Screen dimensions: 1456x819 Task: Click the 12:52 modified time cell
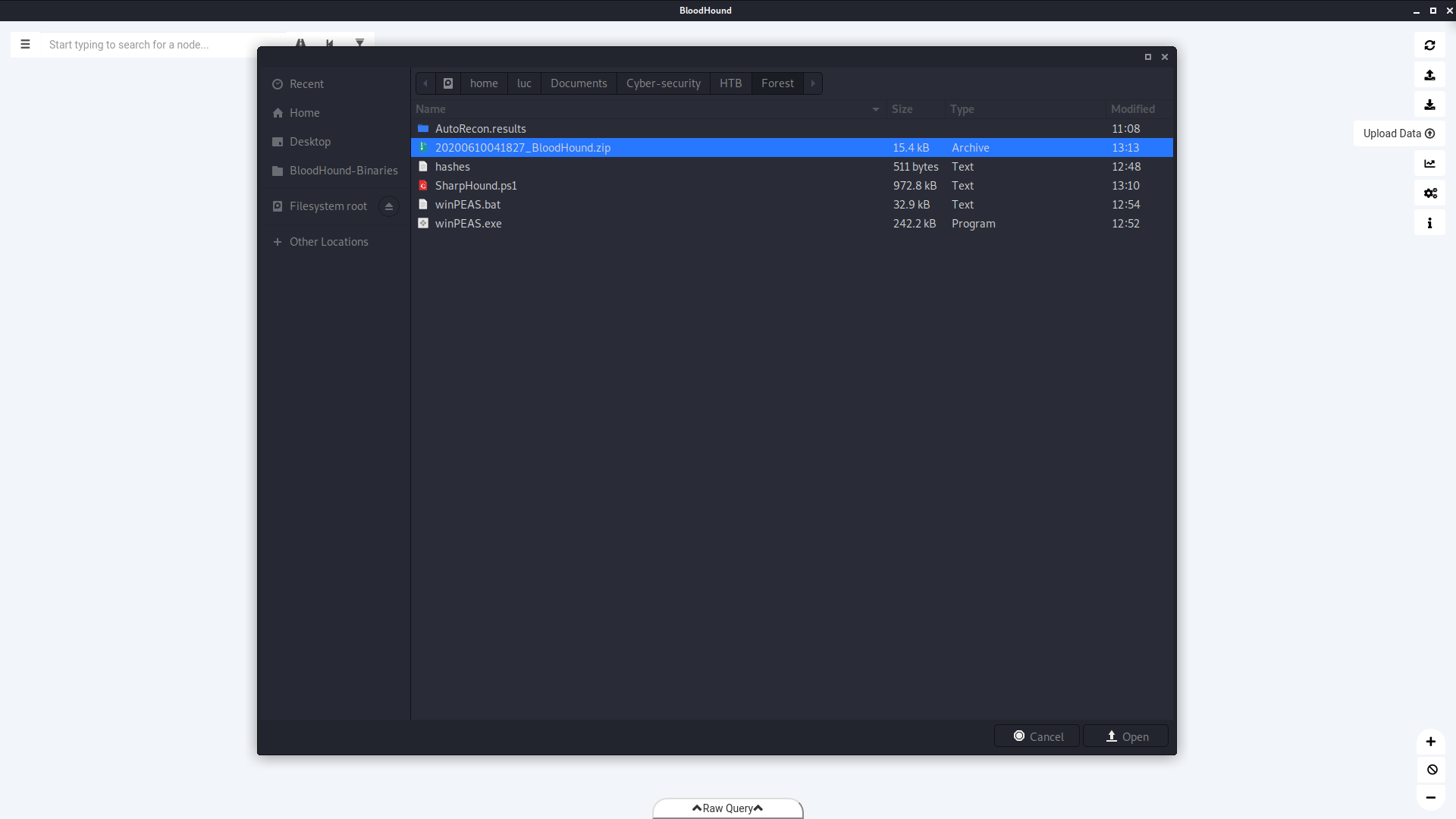pyautogui.click(x=1125, y=224)
